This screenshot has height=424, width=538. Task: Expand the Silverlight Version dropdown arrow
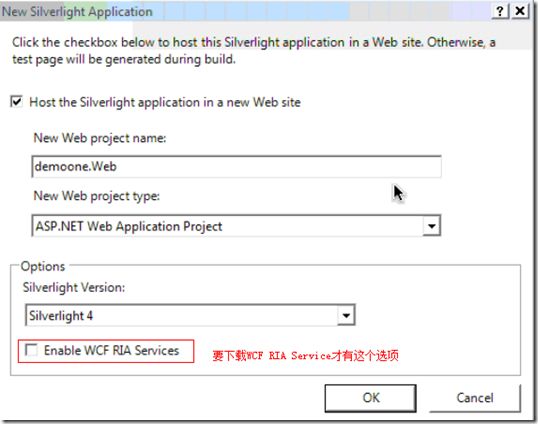pos(346,315)
